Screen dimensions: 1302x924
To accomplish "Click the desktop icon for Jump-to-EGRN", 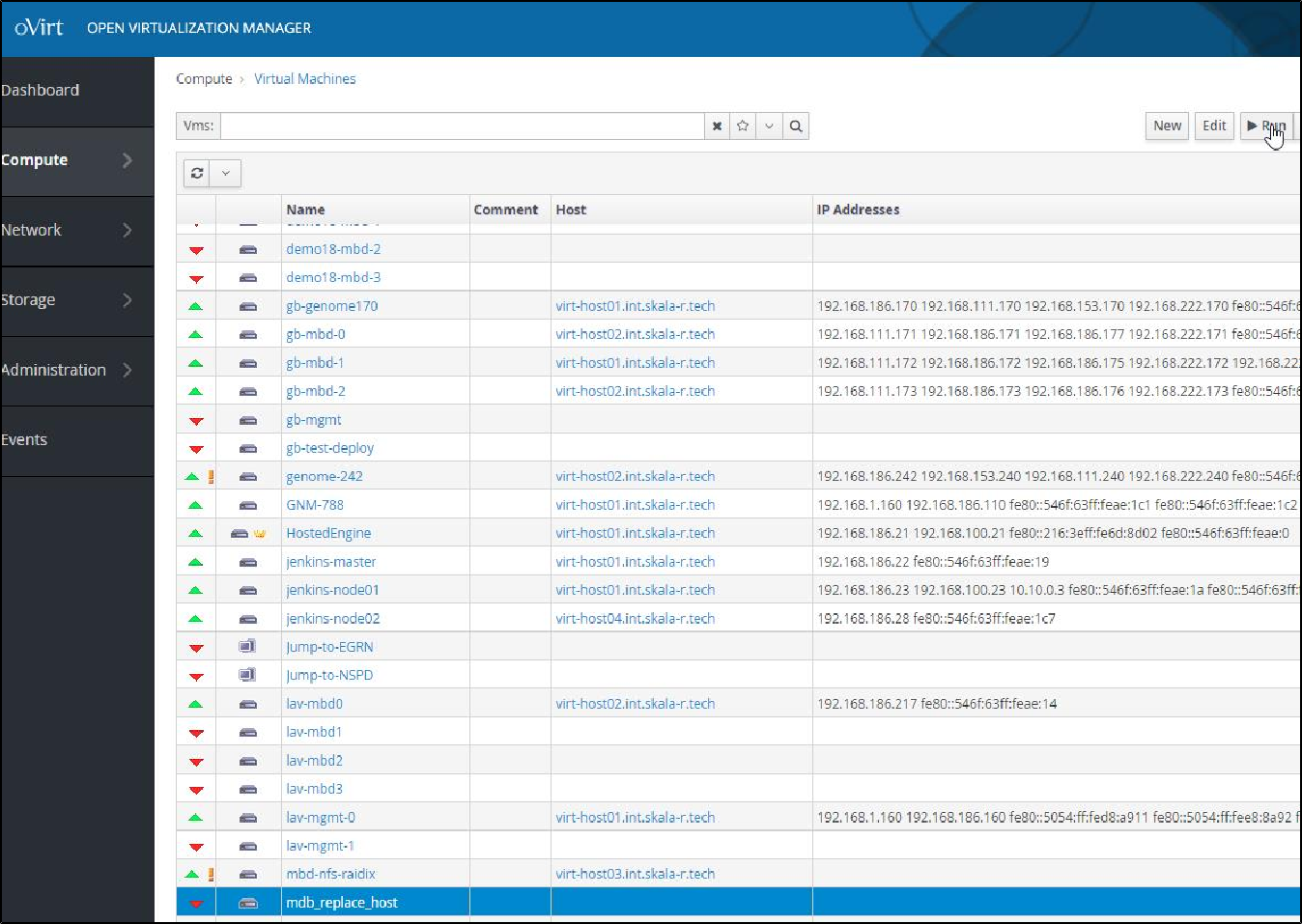I will click(247, 647).
